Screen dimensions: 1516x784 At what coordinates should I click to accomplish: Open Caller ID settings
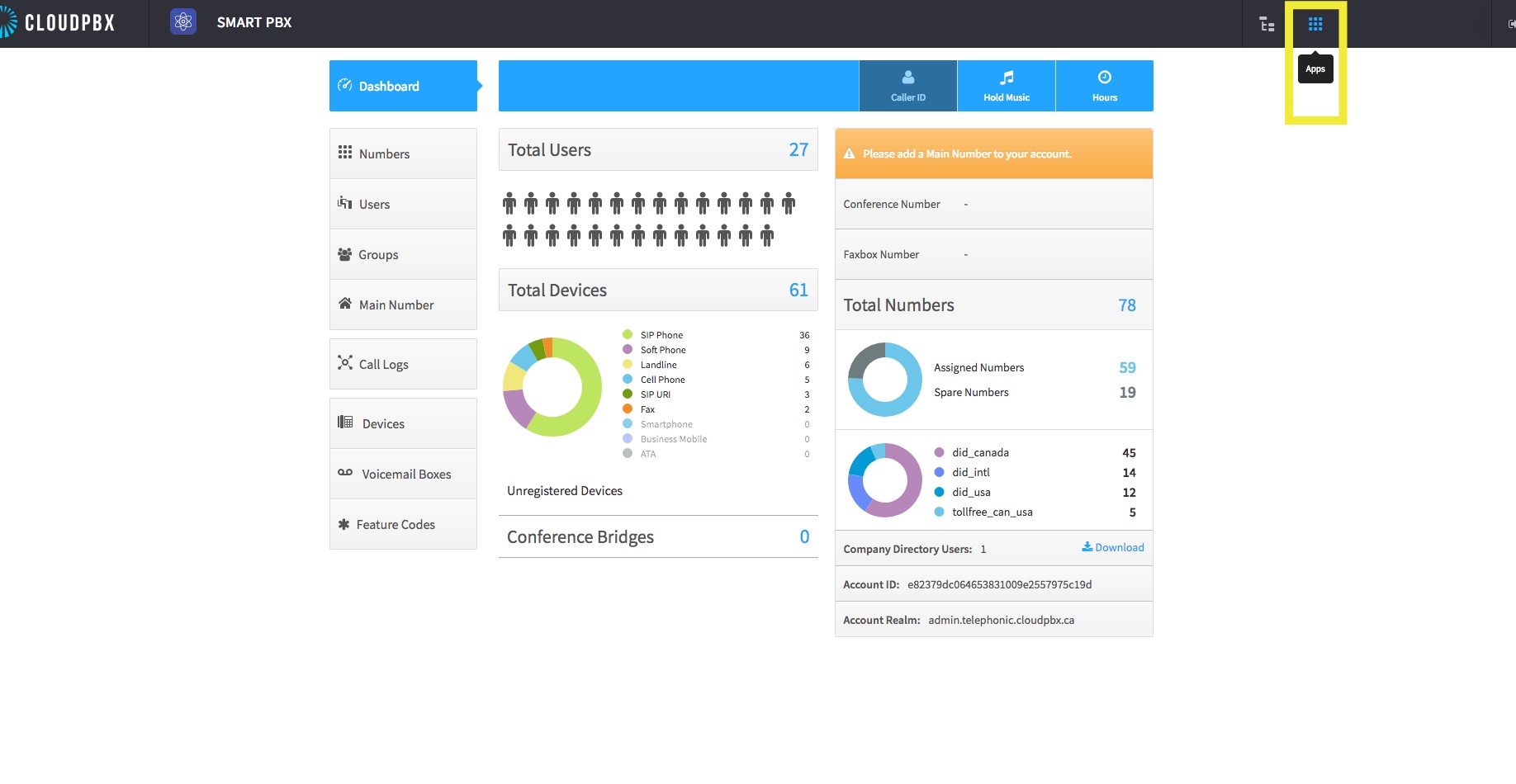908,86
